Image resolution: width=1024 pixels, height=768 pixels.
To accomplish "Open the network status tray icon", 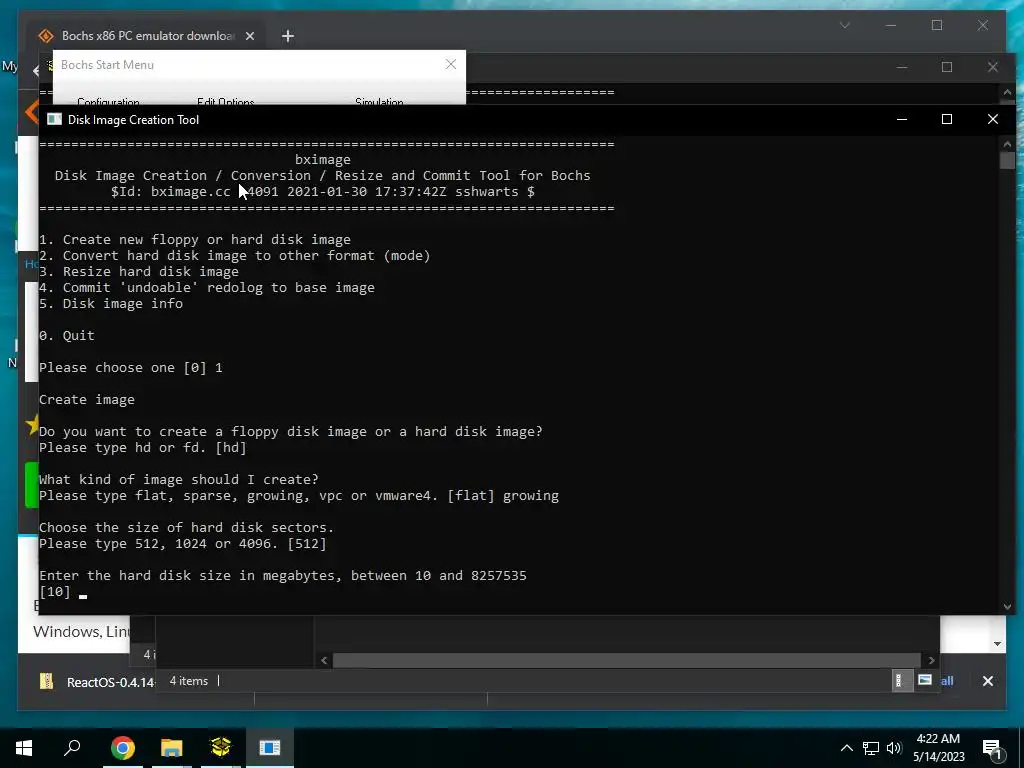I will pos(871,748).
